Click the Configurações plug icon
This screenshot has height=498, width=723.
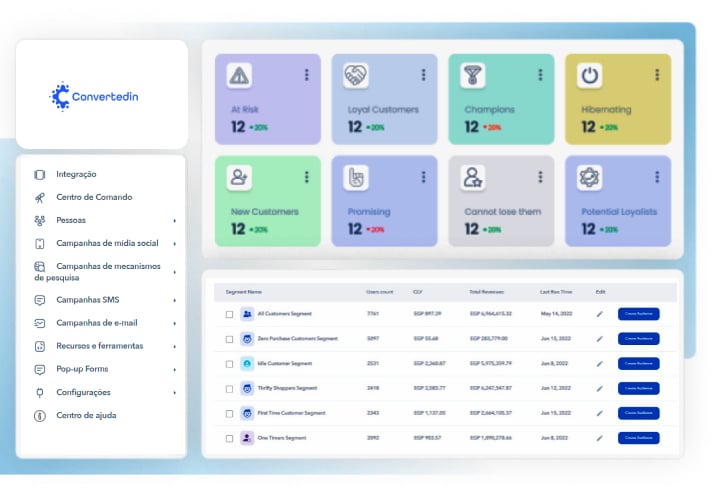[40, 392]
